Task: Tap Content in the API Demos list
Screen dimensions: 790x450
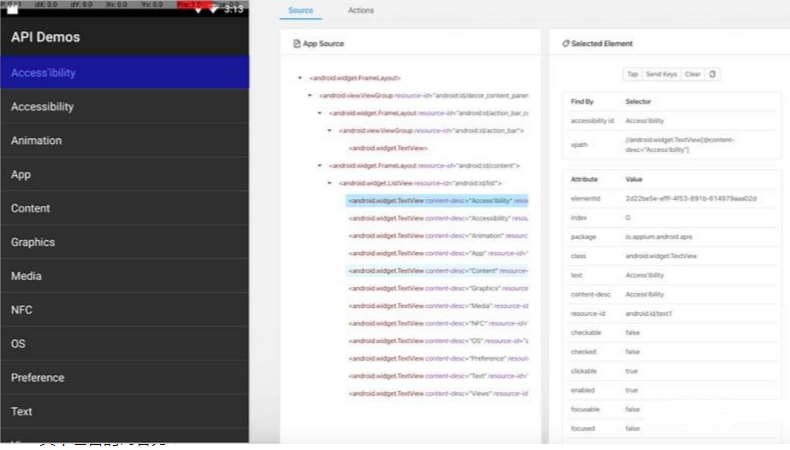Action: click(x=124, y=208)
